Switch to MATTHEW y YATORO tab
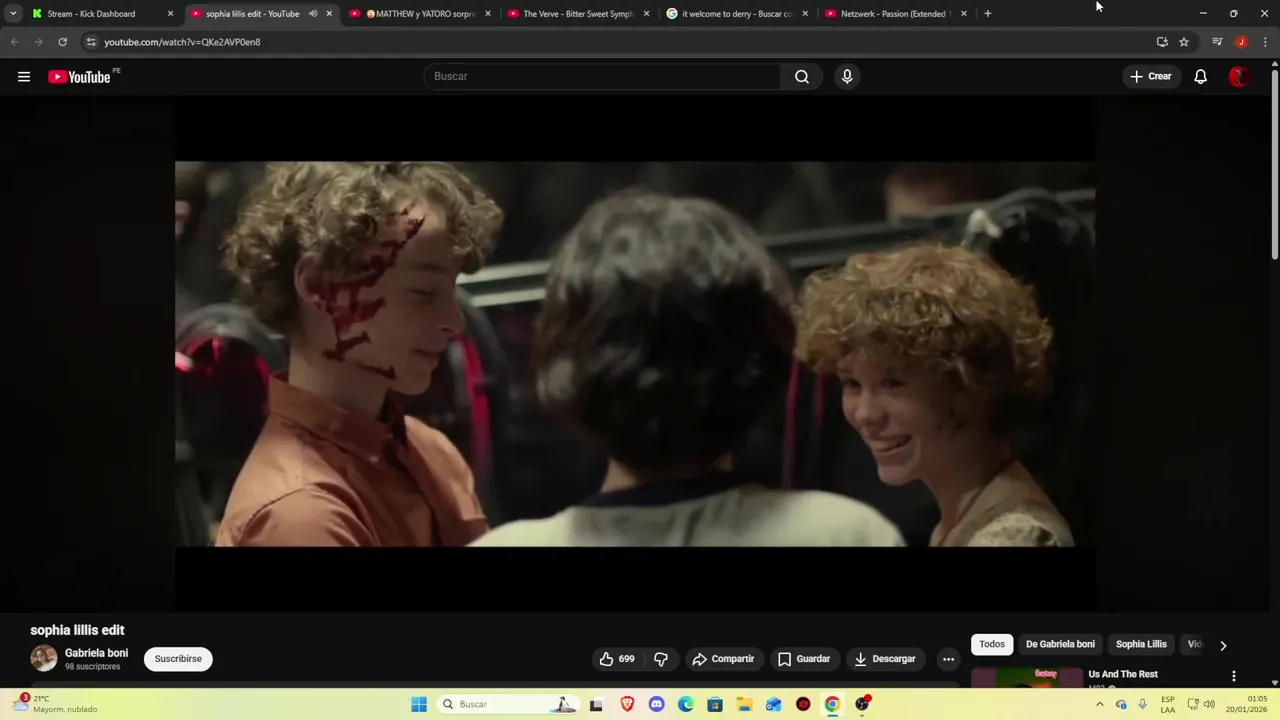Screen dimensions: 1280x720 click(420, 14)
